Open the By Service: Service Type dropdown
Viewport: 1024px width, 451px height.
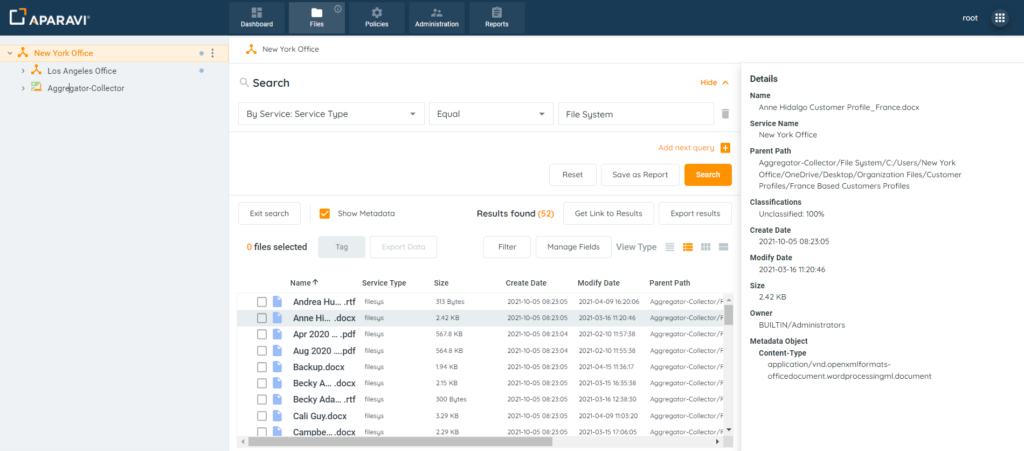(x=331, y=114)
